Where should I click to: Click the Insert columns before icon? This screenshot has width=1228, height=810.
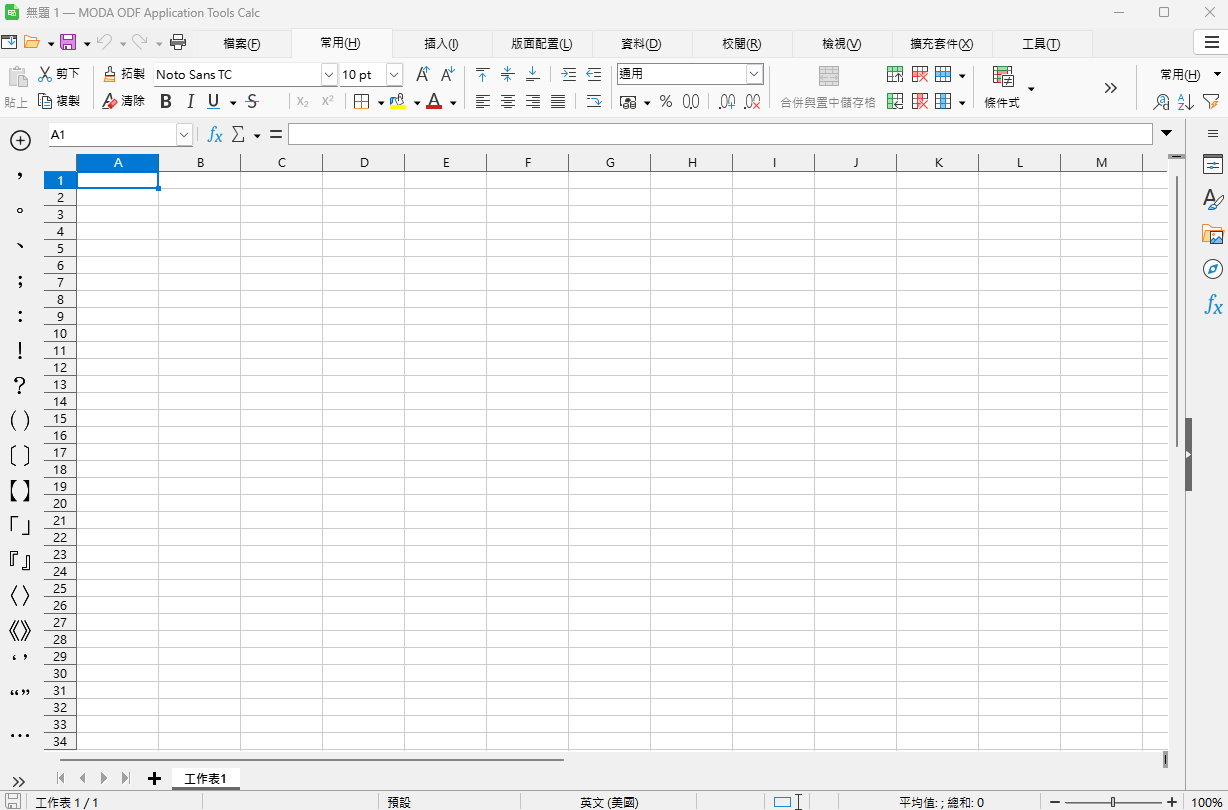coord(895,101)
